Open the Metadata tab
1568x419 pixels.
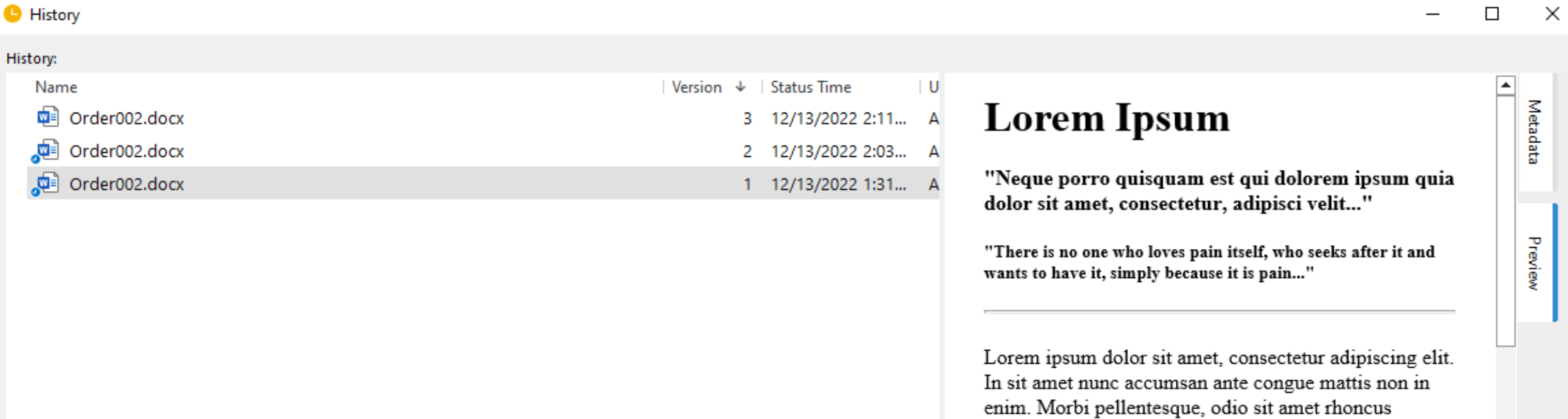click(1534, 131)
